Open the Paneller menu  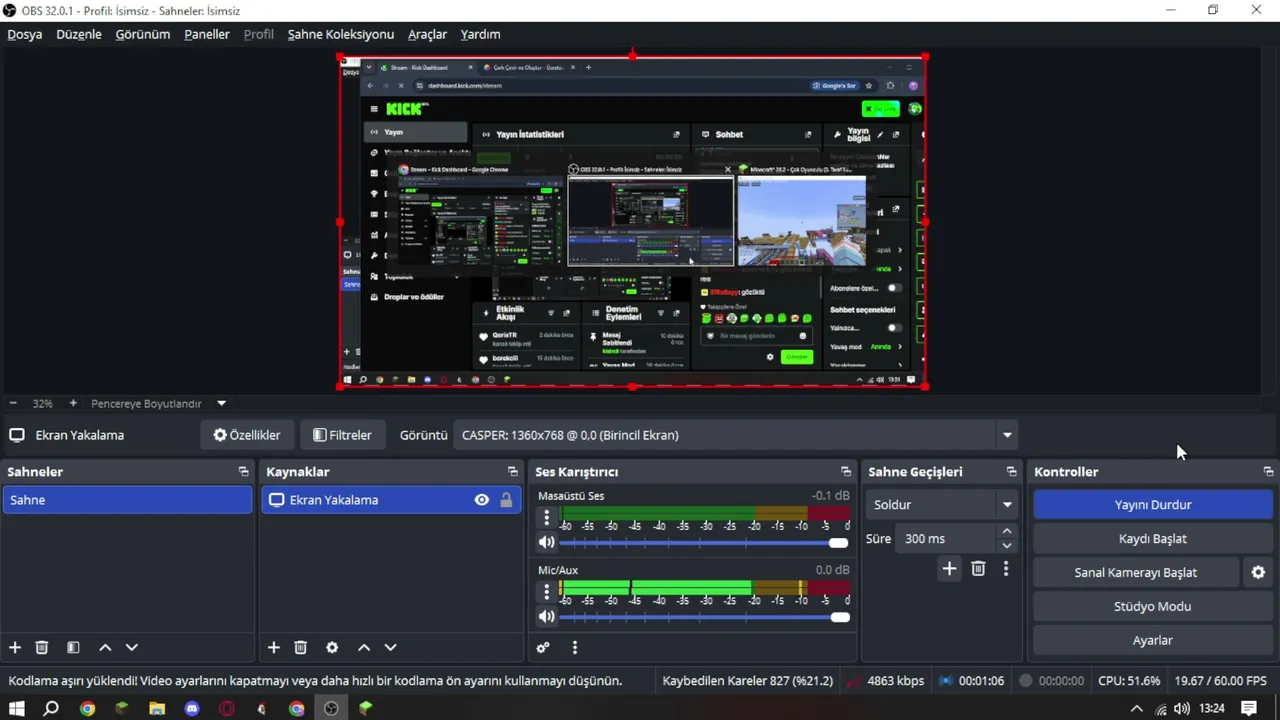(207, 34)
